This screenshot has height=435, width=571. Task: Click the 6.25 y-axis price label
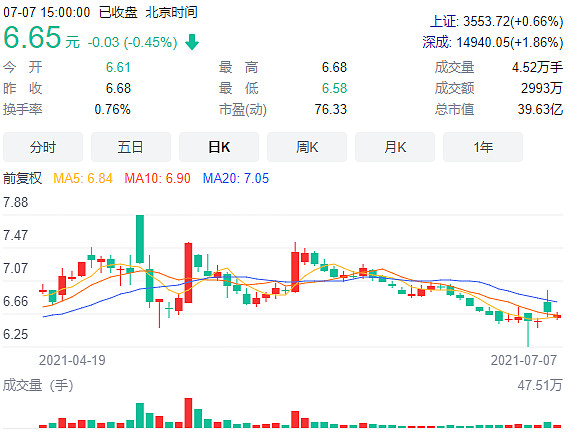coord(15,334)
